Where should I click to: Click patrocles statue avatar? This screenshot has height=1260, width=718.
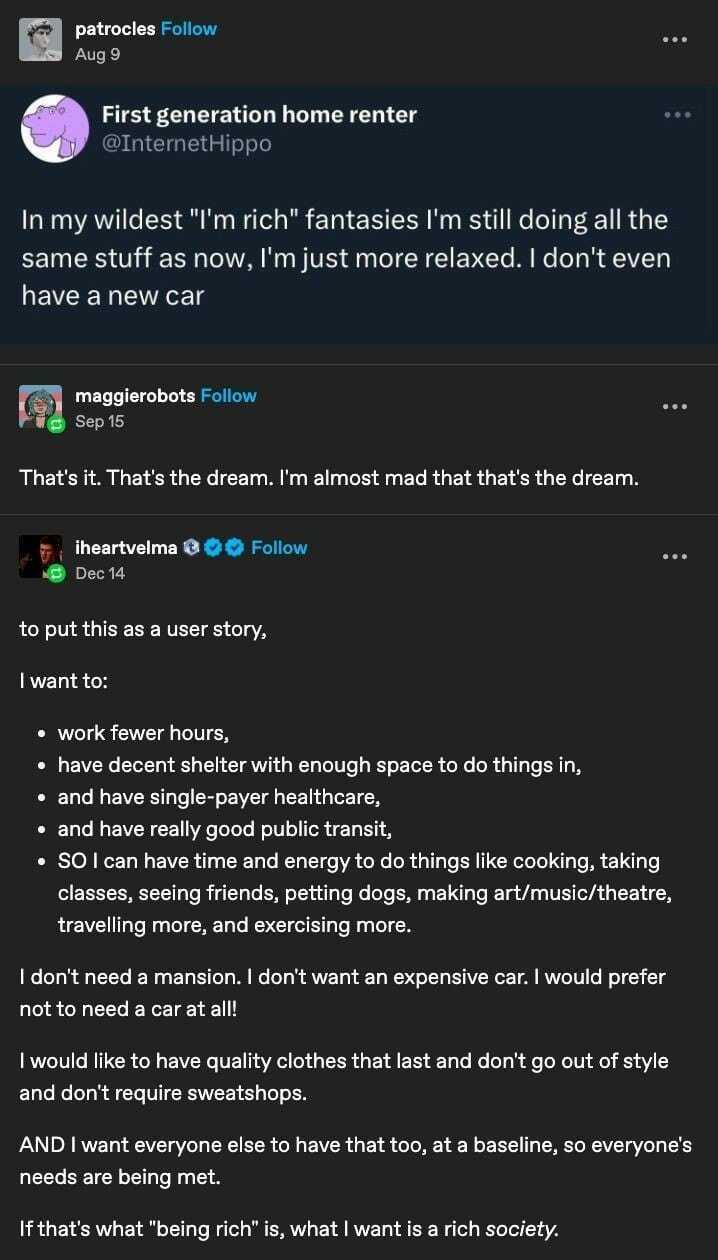tap(40, 40)
